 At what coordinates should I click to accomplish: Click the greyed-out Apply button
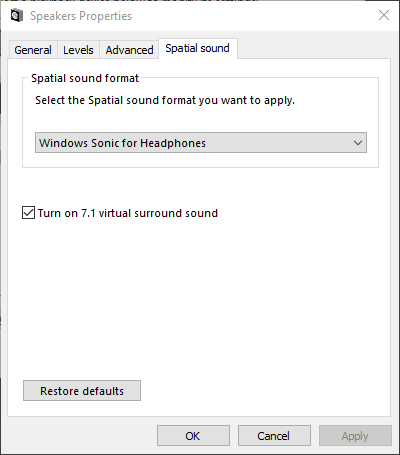[x=355, y=436]
